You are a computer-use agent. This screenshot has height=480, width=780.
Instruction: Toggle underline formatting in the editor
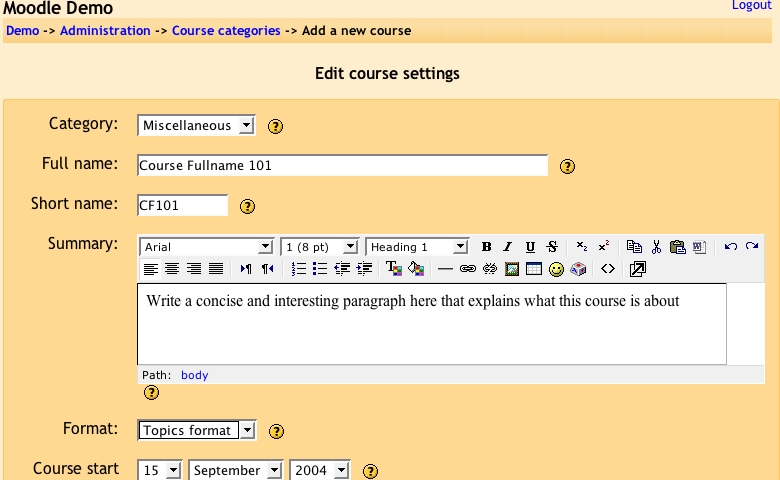click(530, 247)
